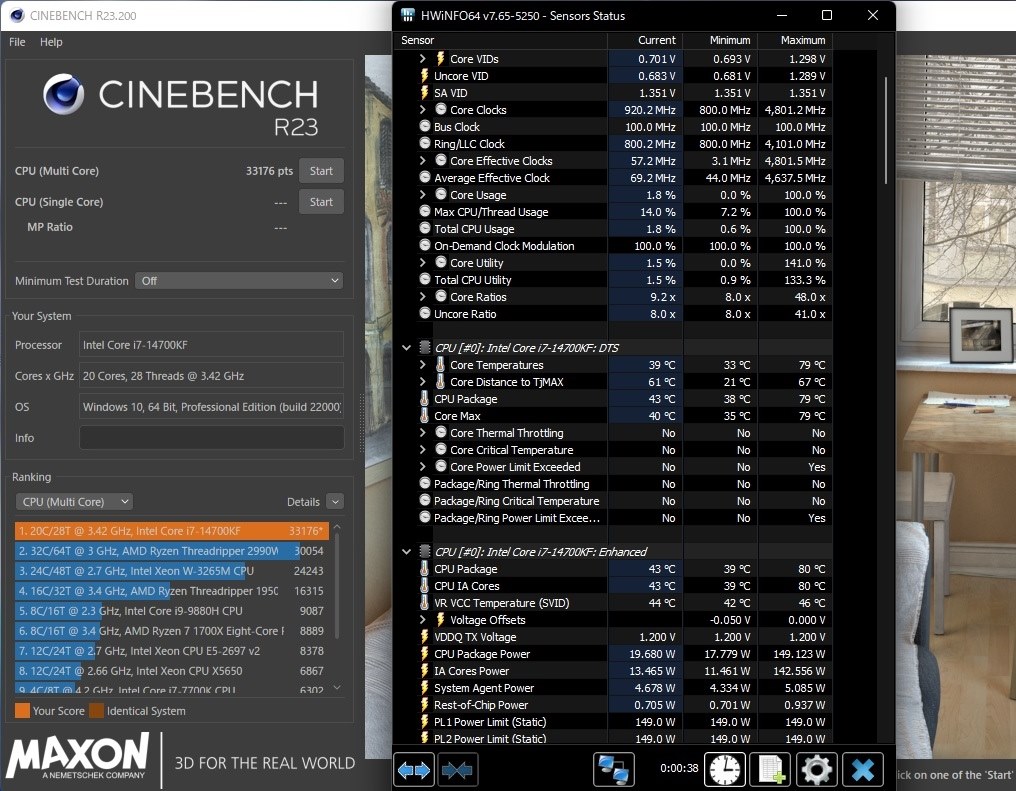Click the chip icon beside CPU DTS section header

pyautogui.click(x=425, y=348)
